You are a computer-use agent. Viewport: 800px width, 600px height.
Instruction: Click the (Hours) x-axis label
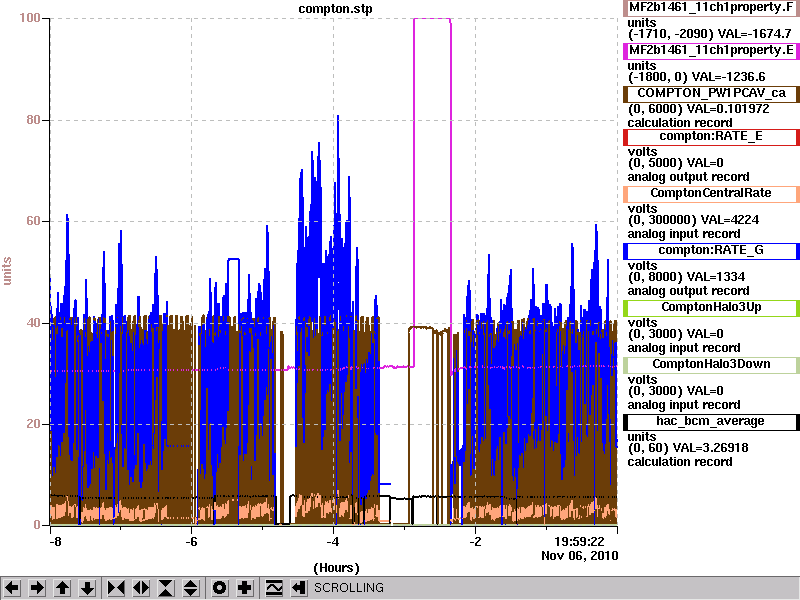point(336,568)
